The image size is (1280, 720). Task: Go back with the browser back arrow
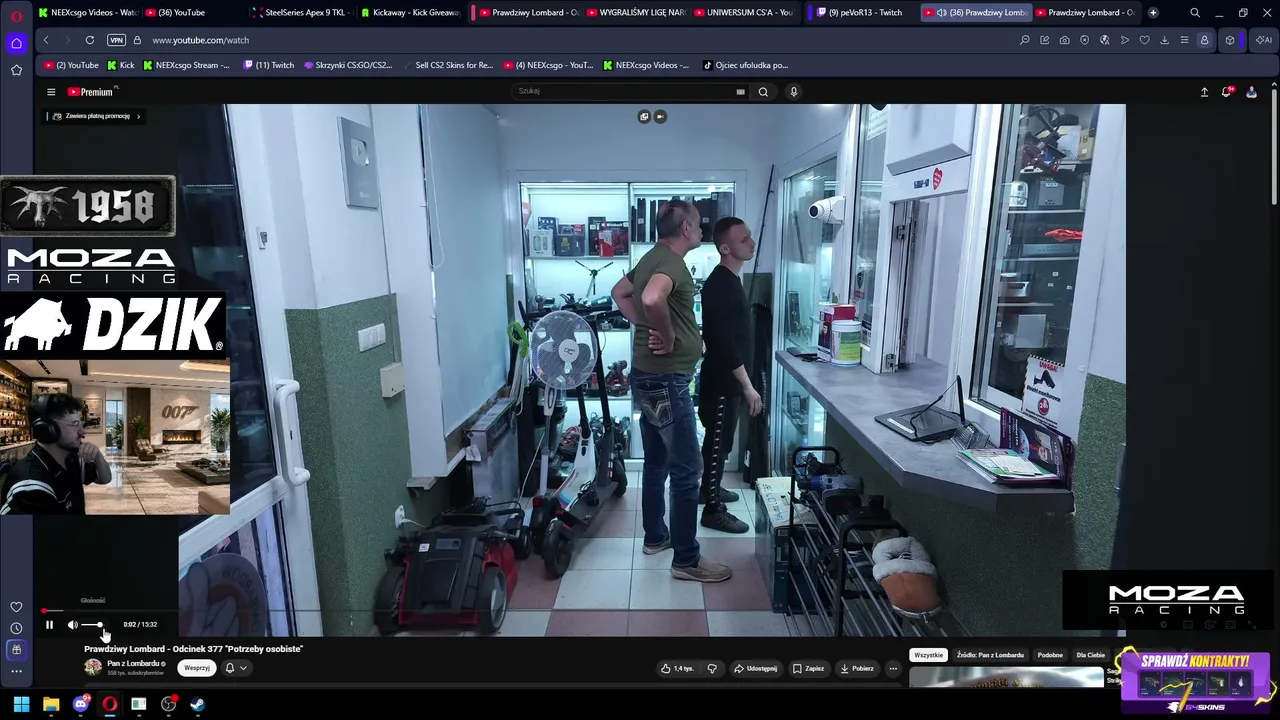click(x=46, y=40)
